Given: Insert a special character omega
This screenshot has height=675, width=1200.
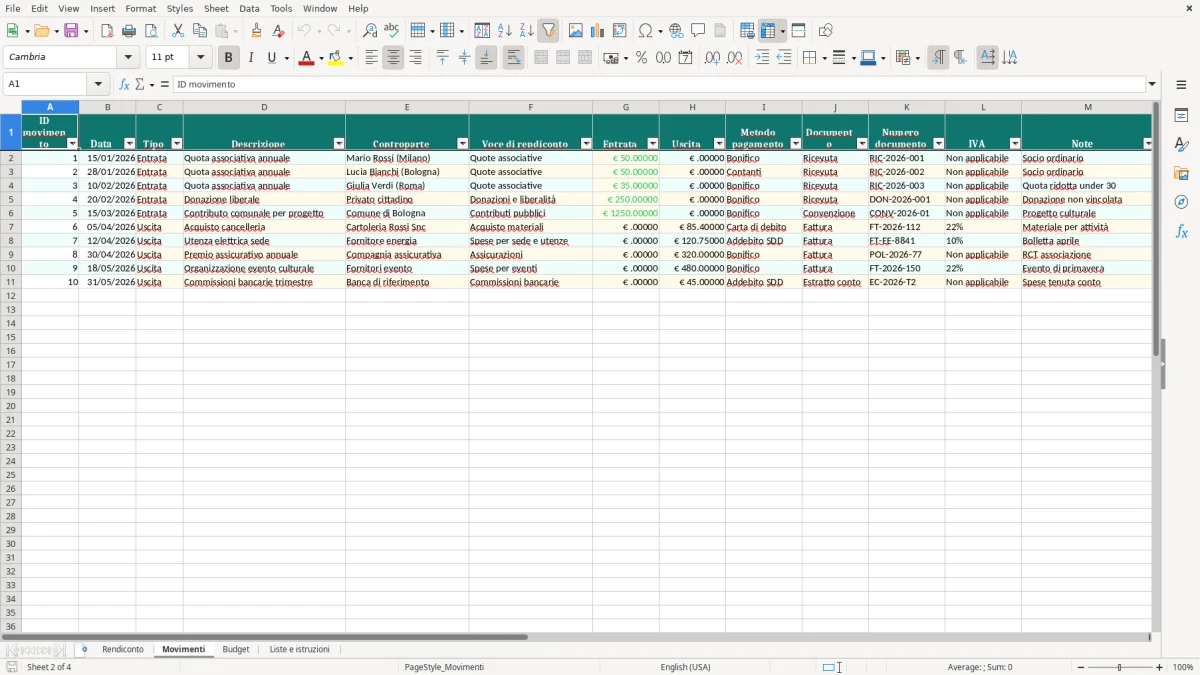Looking at the screenshot, I should [646, 31].
